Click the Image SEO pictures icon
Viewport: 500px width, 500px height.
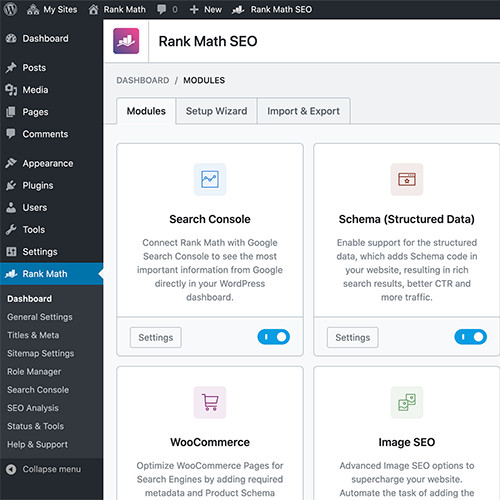[407, 402]
